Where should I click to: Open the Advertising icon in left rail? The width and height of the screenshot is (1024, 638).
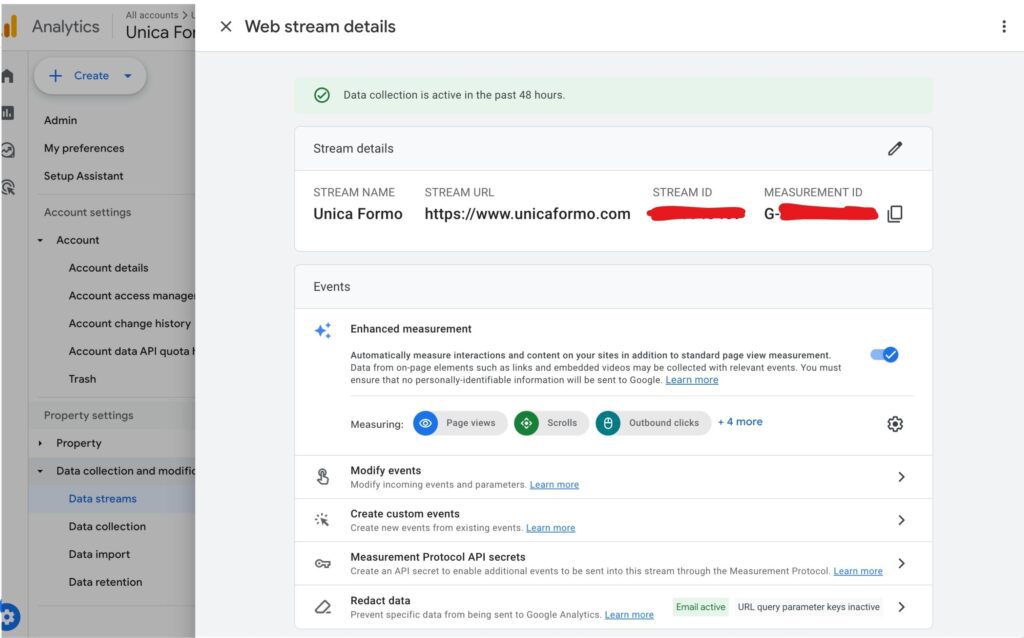point(8,187)
